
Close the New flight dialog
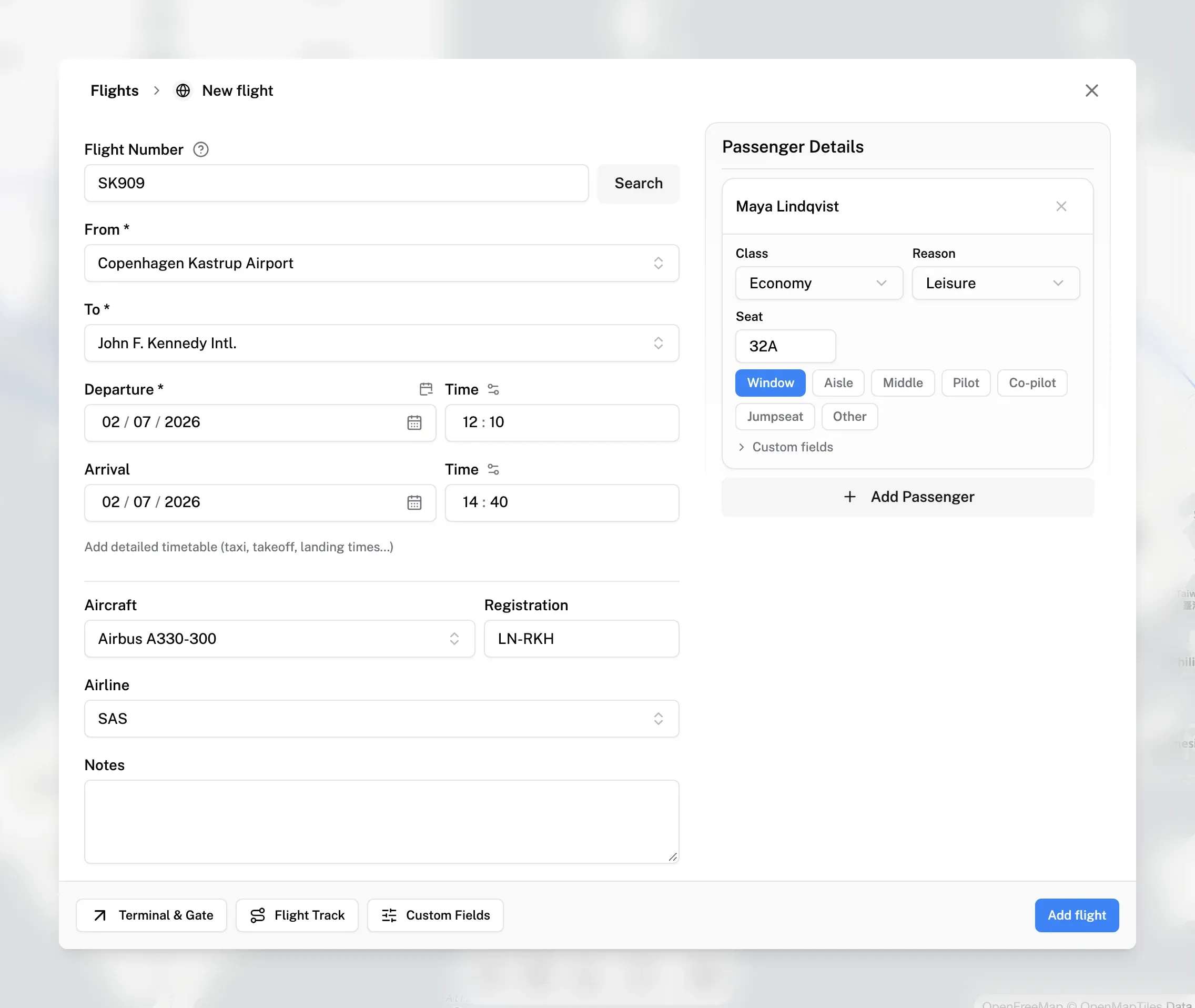(1091, 91)
